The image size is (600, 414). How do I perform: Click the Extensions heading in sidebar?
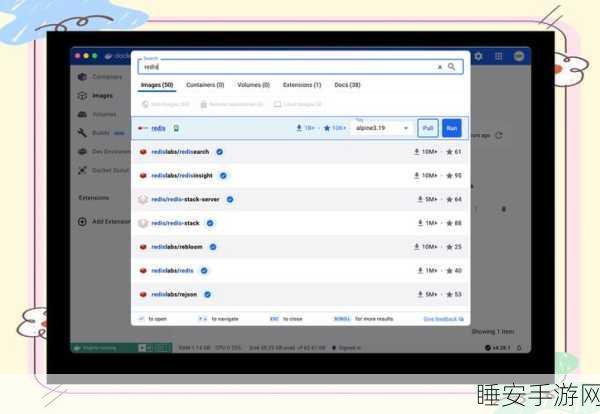pyautogui.click(x=94, y=198)
